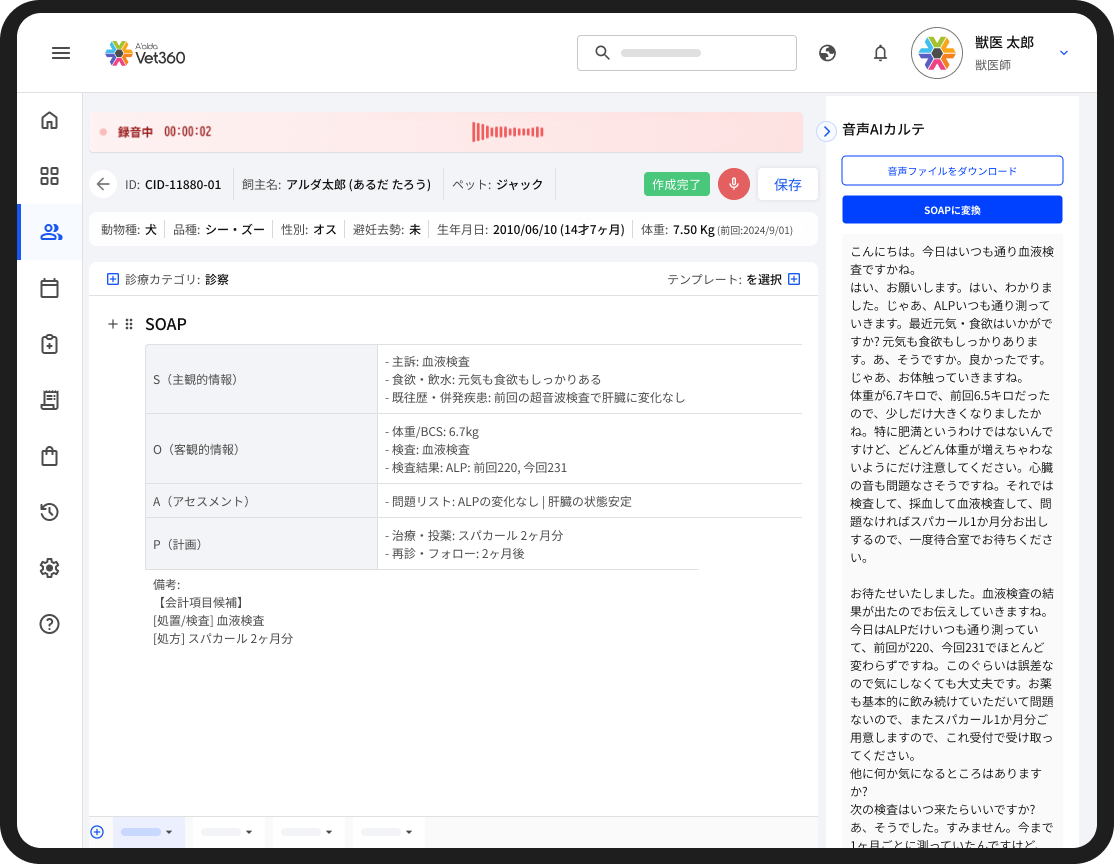Image resolution: width=1114 pixels, height=864 pixels.
Task: Click the Vet360 logo
Action: (x=145, y=53)
